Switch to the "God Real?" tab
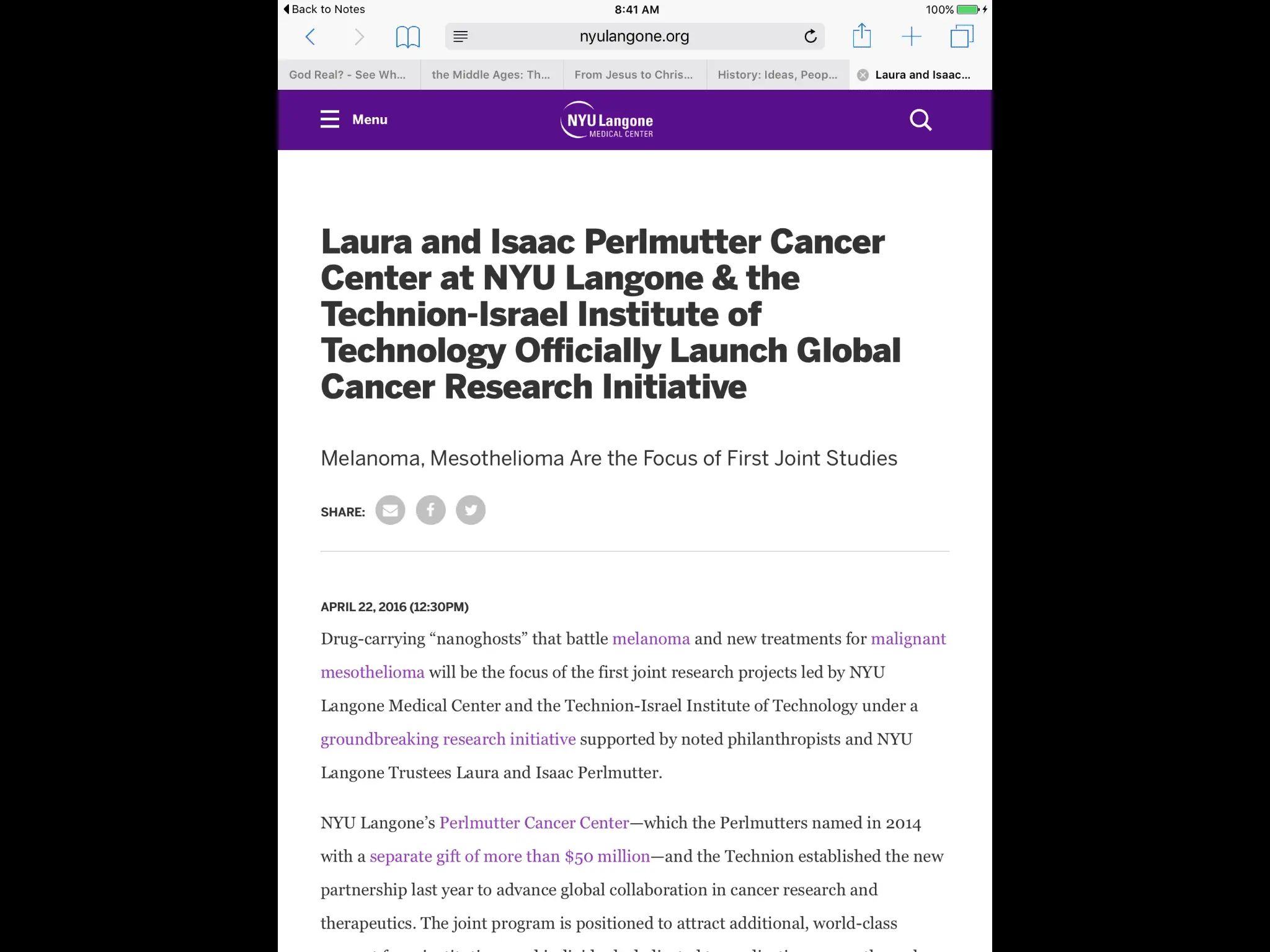 [x=348, y=75]
